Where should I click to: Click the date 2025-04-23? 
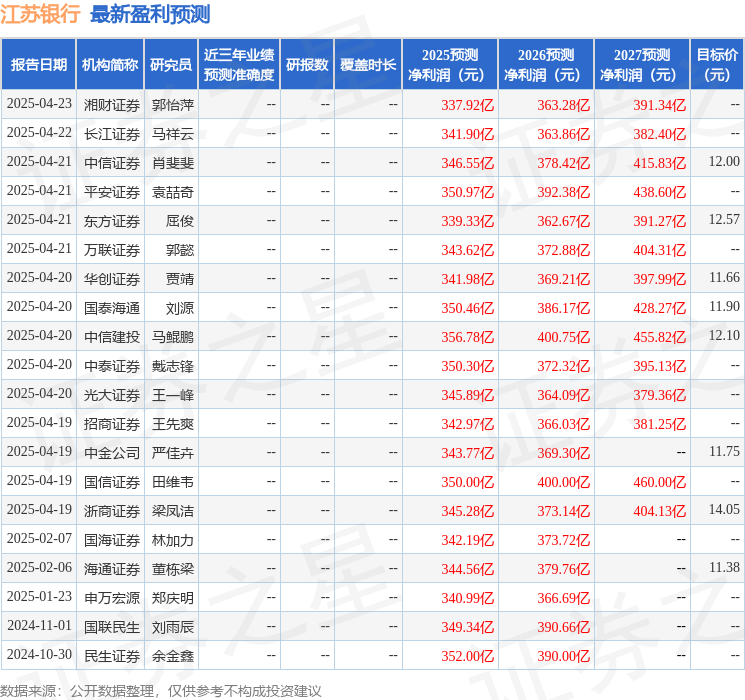point(39,103)
